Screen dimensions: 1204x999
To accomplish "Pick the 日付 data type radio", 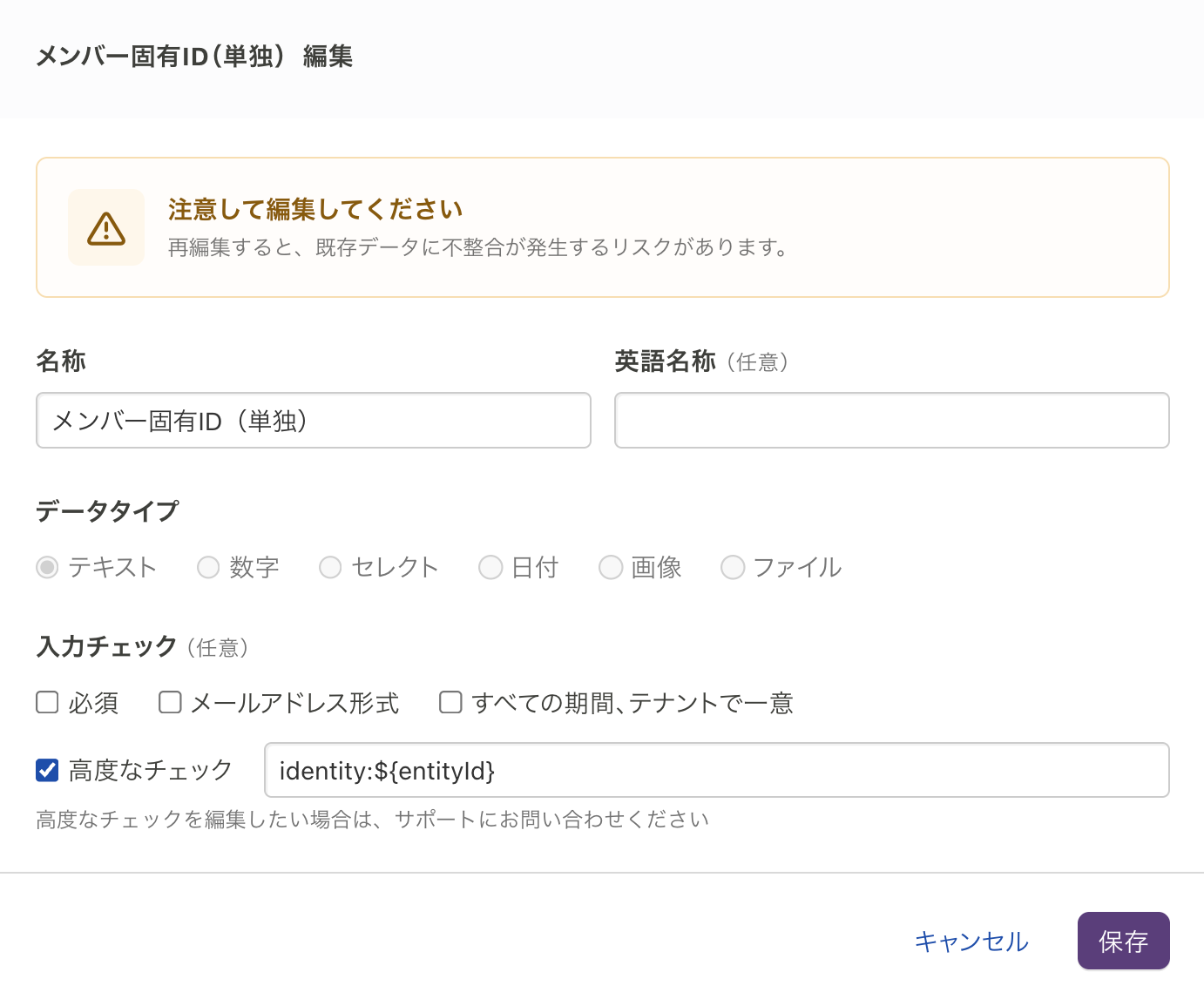I will 490,568.
